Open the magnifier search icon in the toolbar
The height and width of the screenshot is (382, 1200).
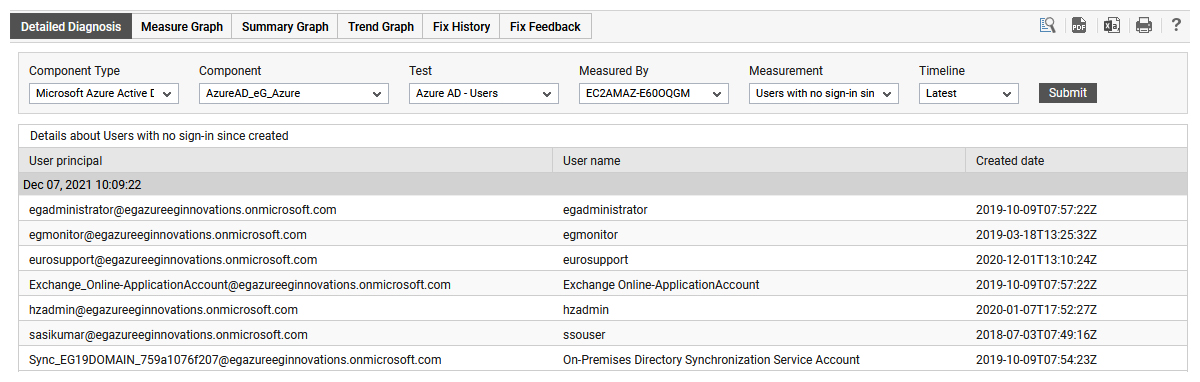pos(1048,26)
